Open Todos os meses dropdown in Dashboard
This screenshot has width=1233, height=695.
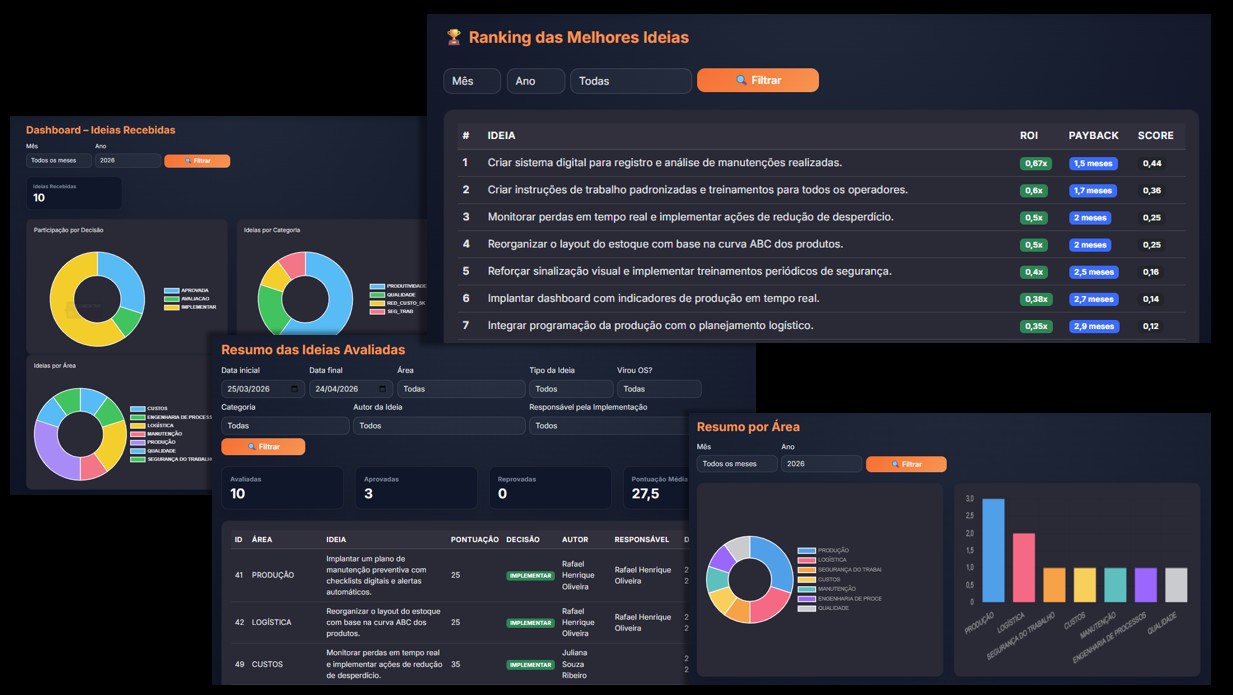[x=59, y=161]
